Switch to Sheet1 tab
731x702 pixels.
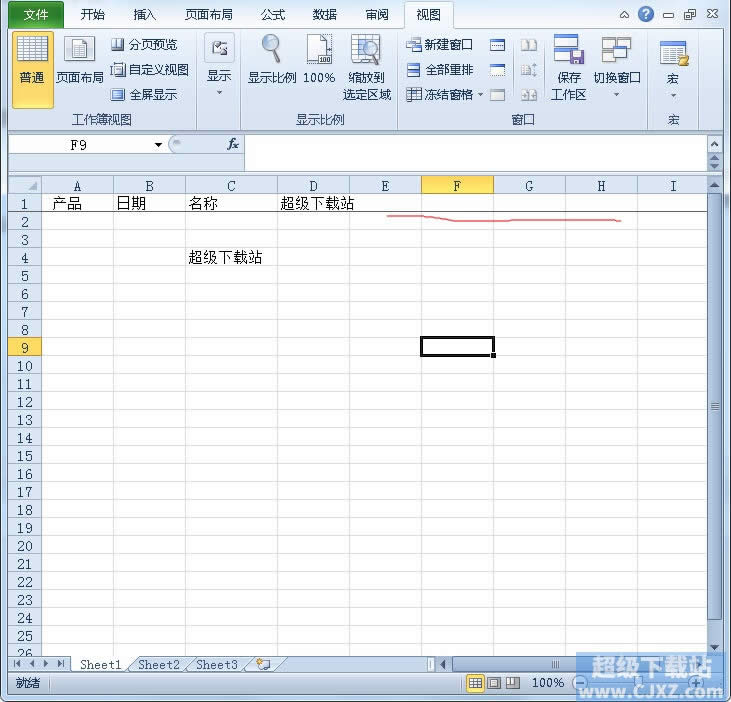100,664
